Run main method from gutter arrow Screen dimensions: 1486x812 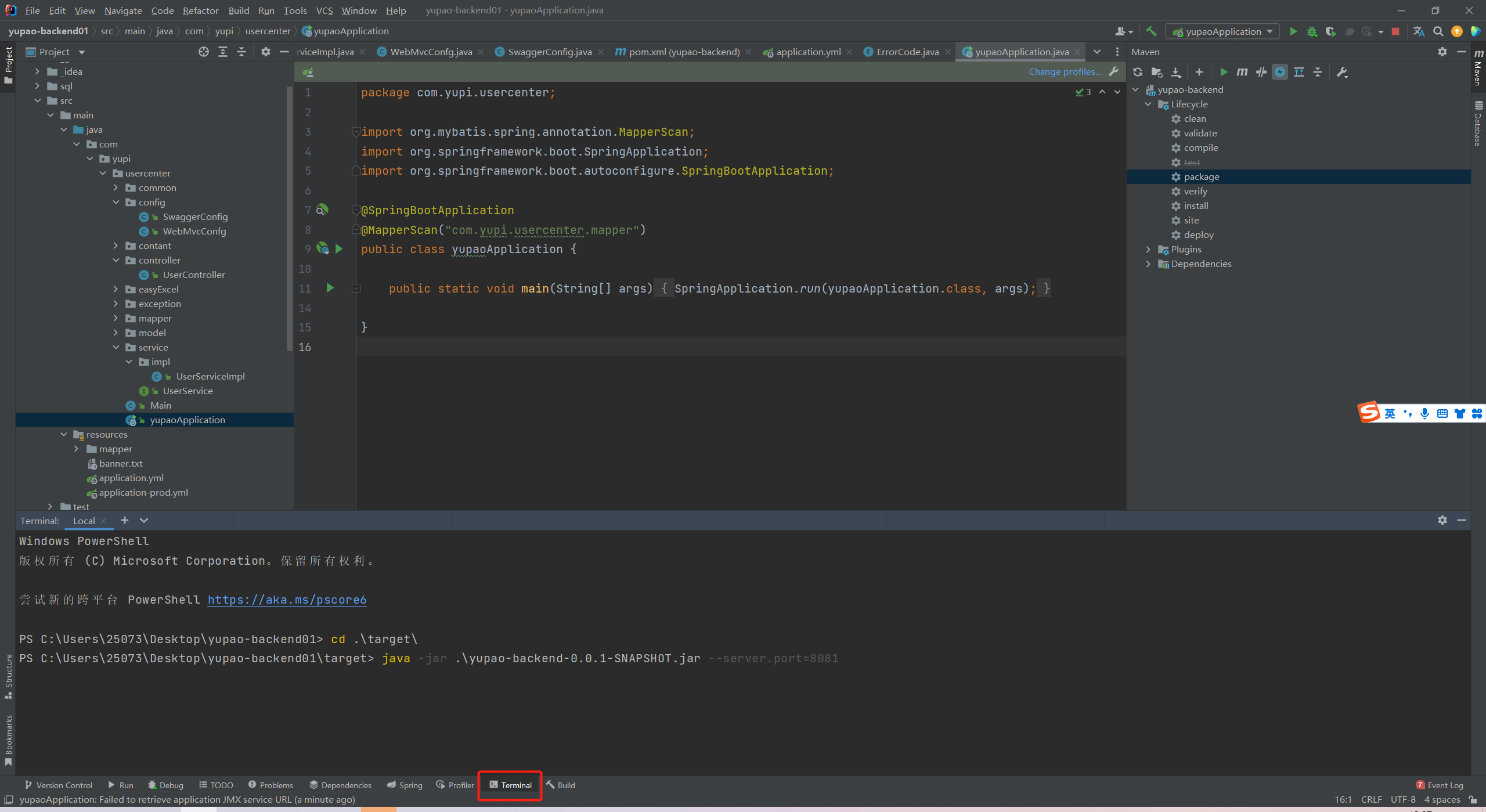coord(330,288)
